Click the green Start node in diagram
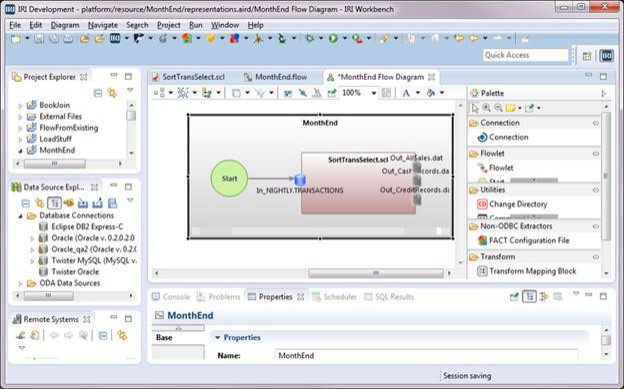624x389 pixels. (x=229, y=178)
